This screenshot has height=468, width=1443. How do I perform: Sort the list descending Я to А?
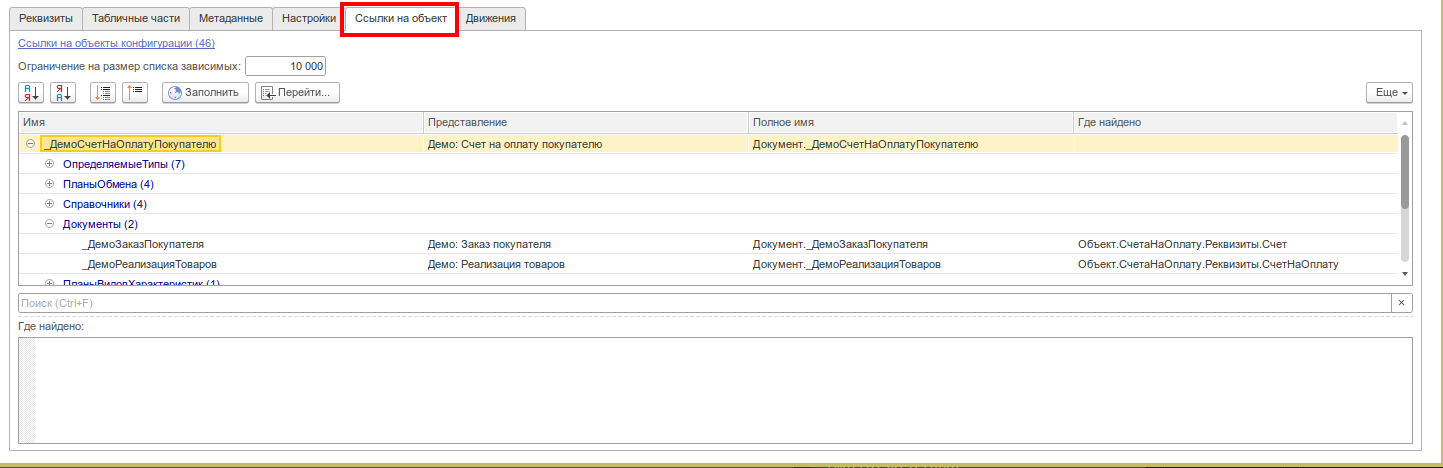pos(63,93)
